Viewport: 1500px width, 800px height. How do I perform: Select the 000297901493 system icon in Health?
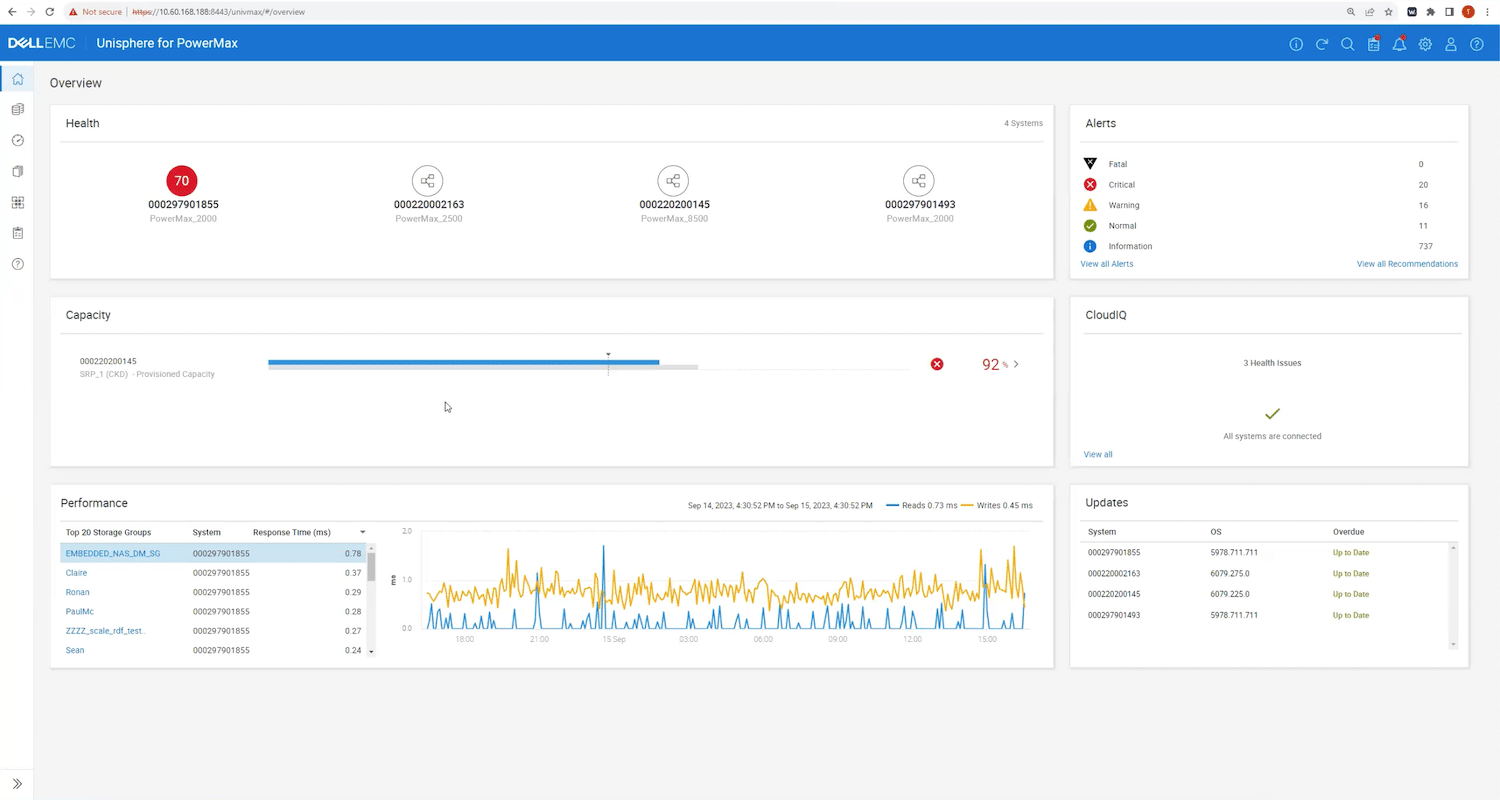tap(918, 181)
